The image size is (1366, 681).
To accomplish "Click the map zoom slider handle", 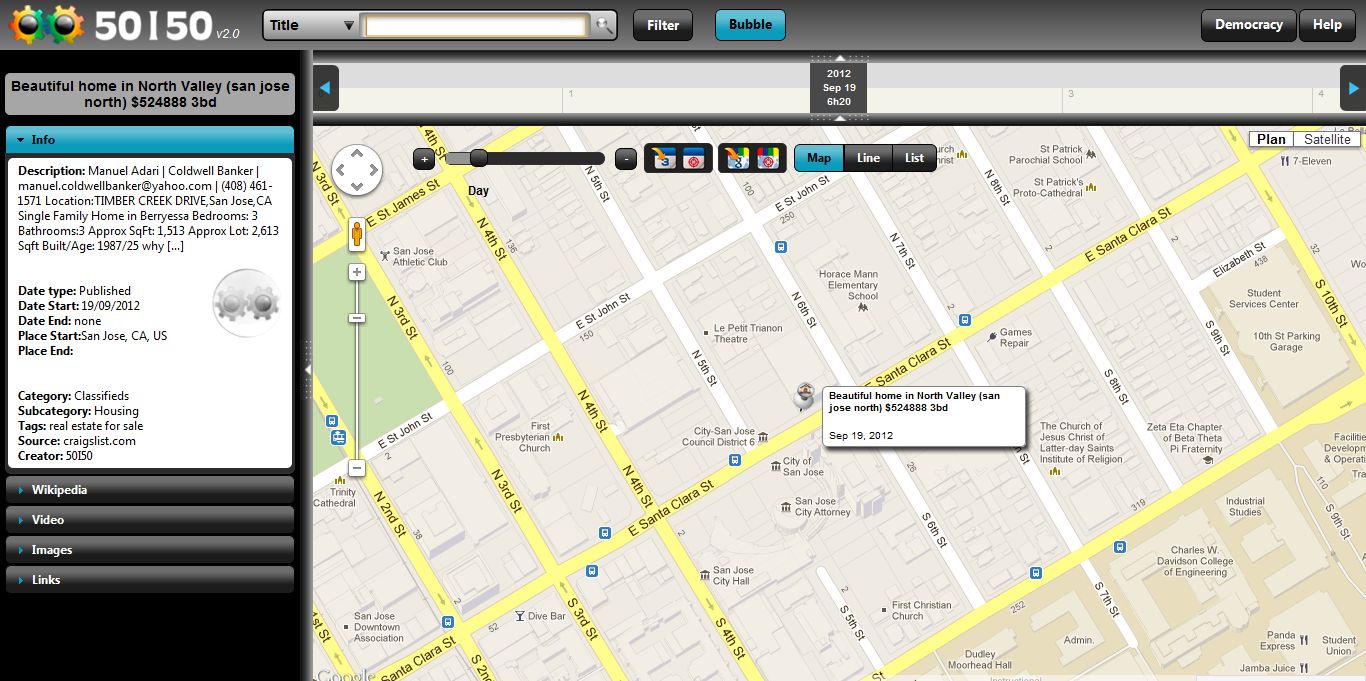I will click(357, 318).
